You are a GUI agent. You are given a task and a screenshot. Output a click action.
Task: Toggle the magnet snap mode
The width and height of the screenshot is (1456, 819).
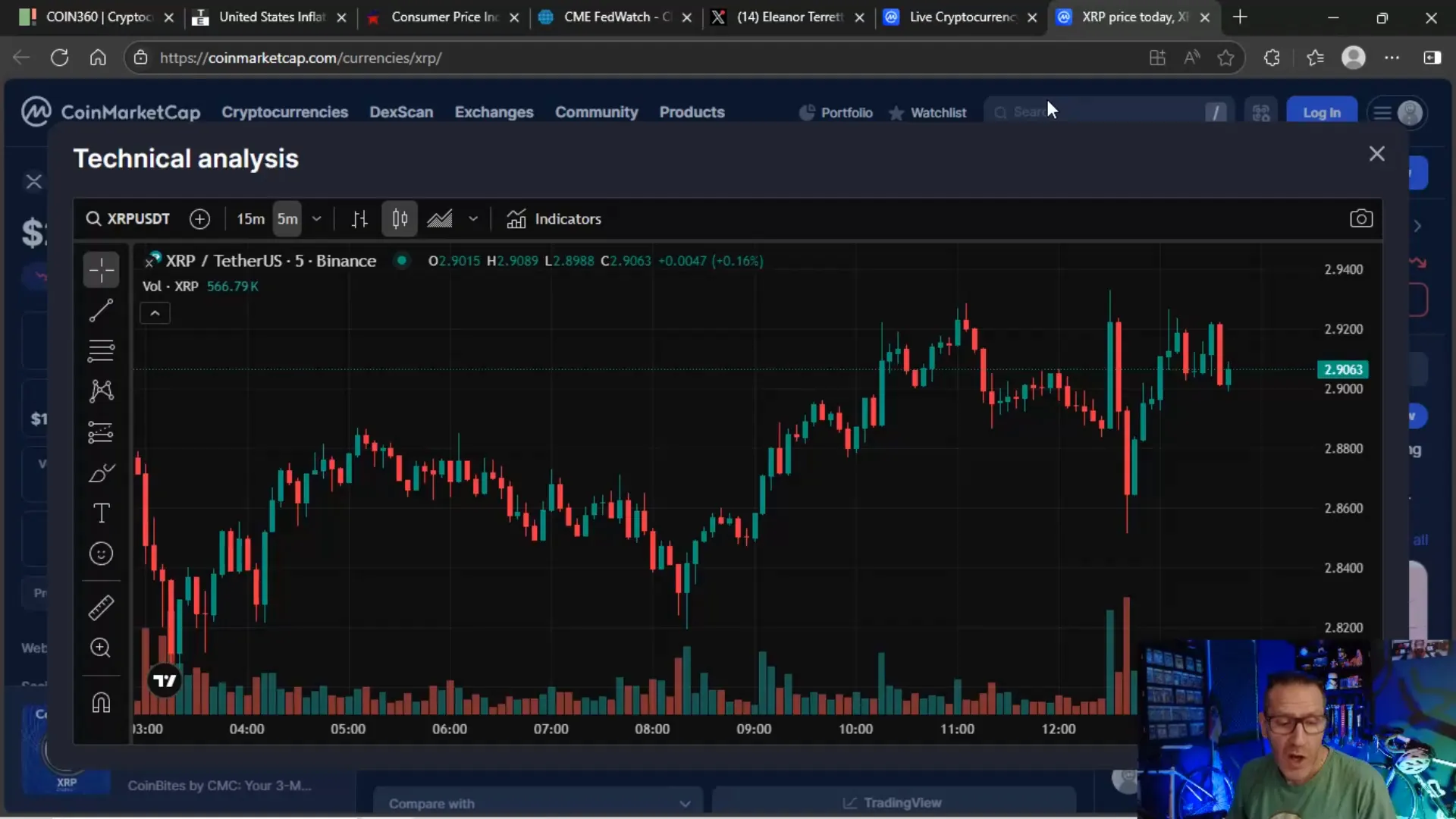(x=101, y=702)
